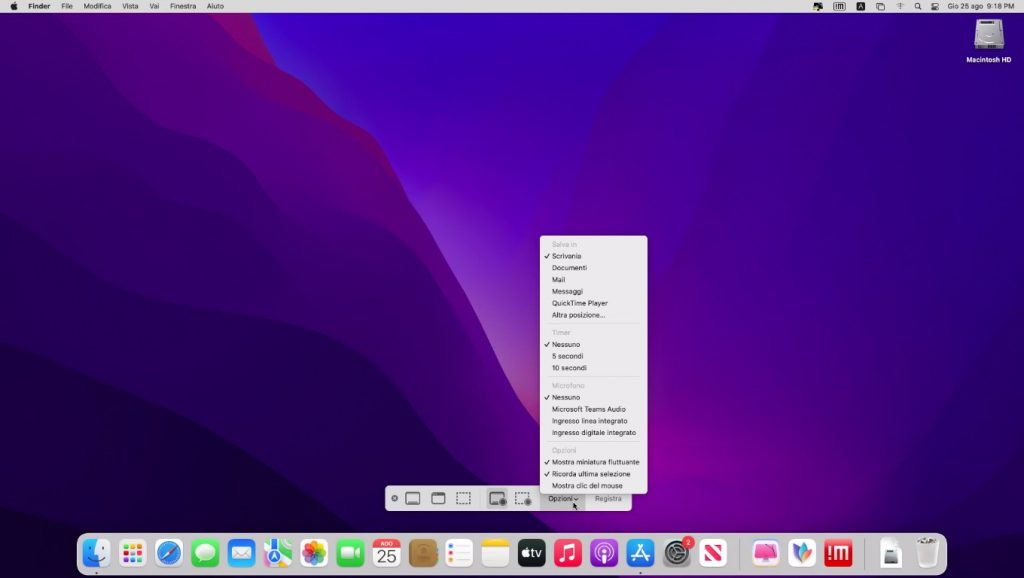Save to Documenti in menu
Screen dimensions: 1024x578
[x=569, y=268]
